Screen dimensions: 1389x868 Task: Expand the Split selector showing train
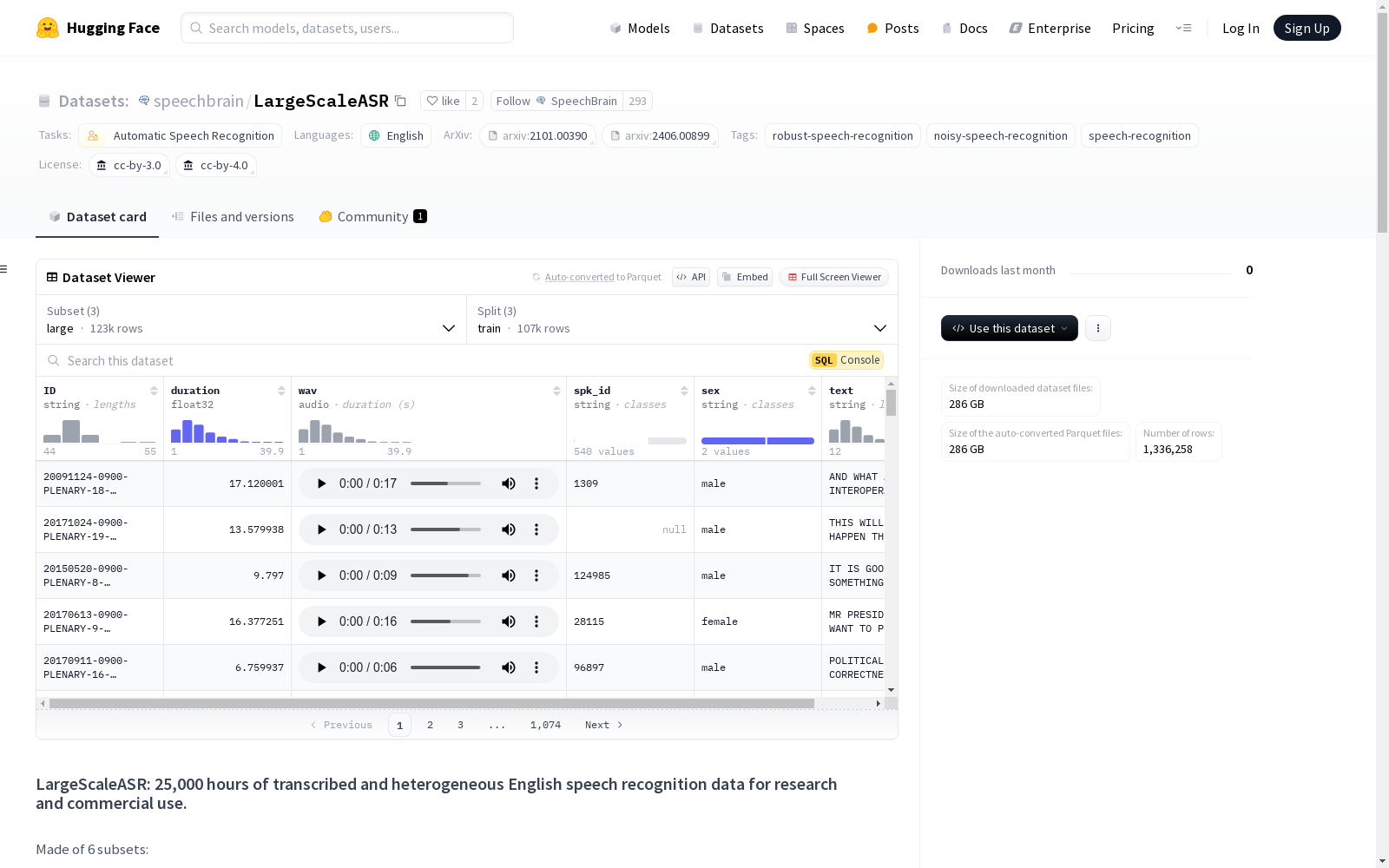click(682, 319)
